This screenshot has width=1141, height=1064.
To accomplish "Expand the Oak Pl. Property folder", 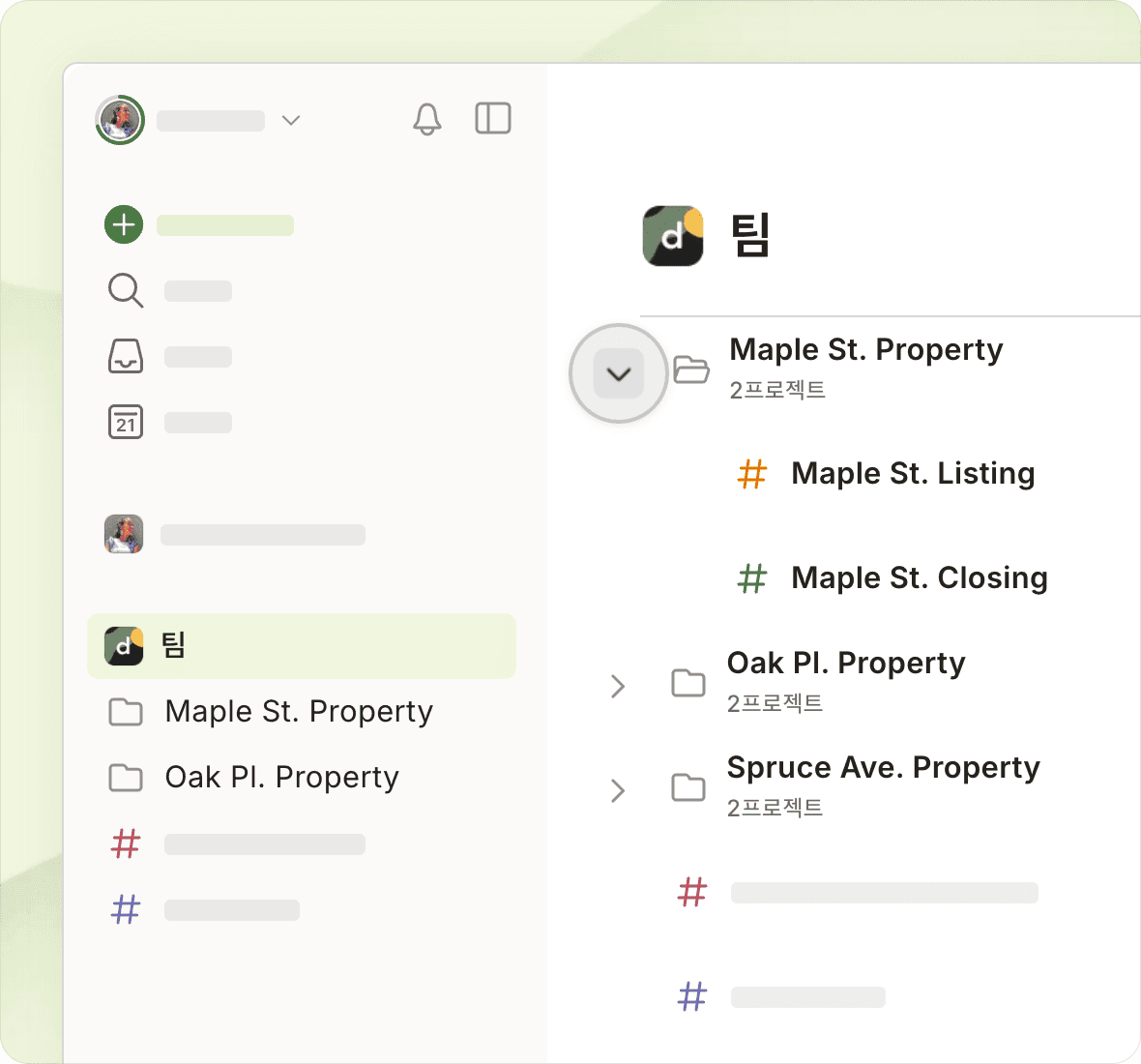I will point(618,686).
